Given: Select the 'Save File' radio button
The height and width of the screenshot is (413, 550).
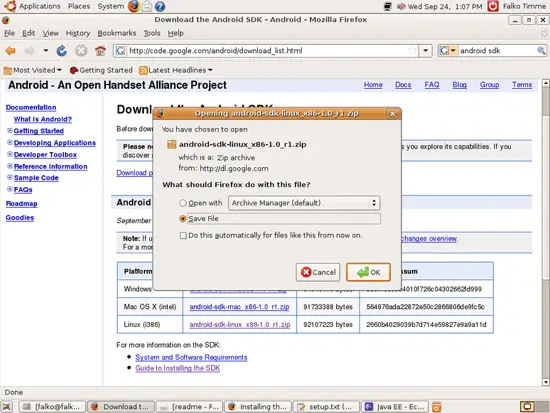Looking at the screenshot, I should pos(183,219).
